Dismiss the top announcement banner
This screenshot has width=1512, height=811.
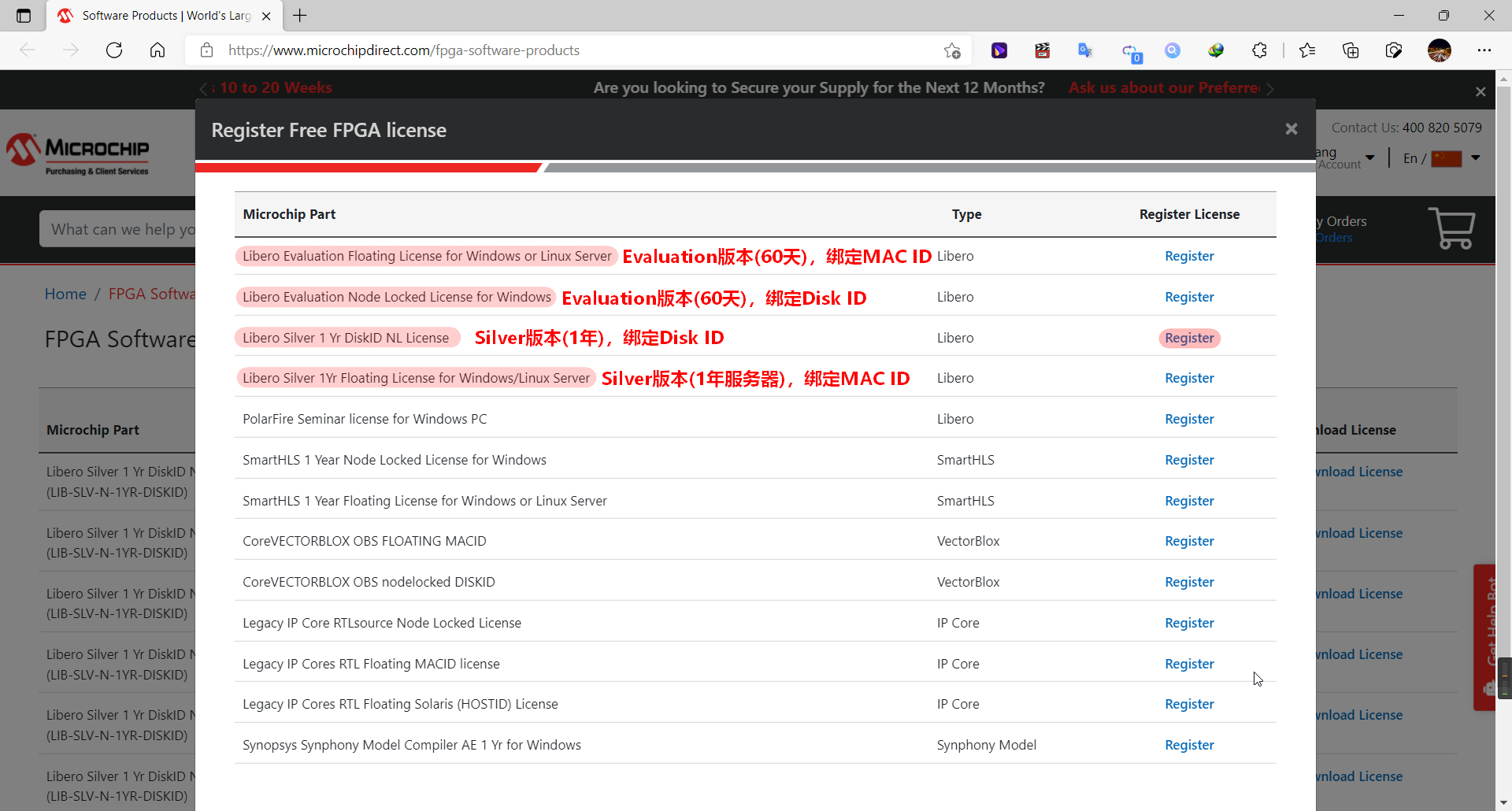pos(1480,92)
